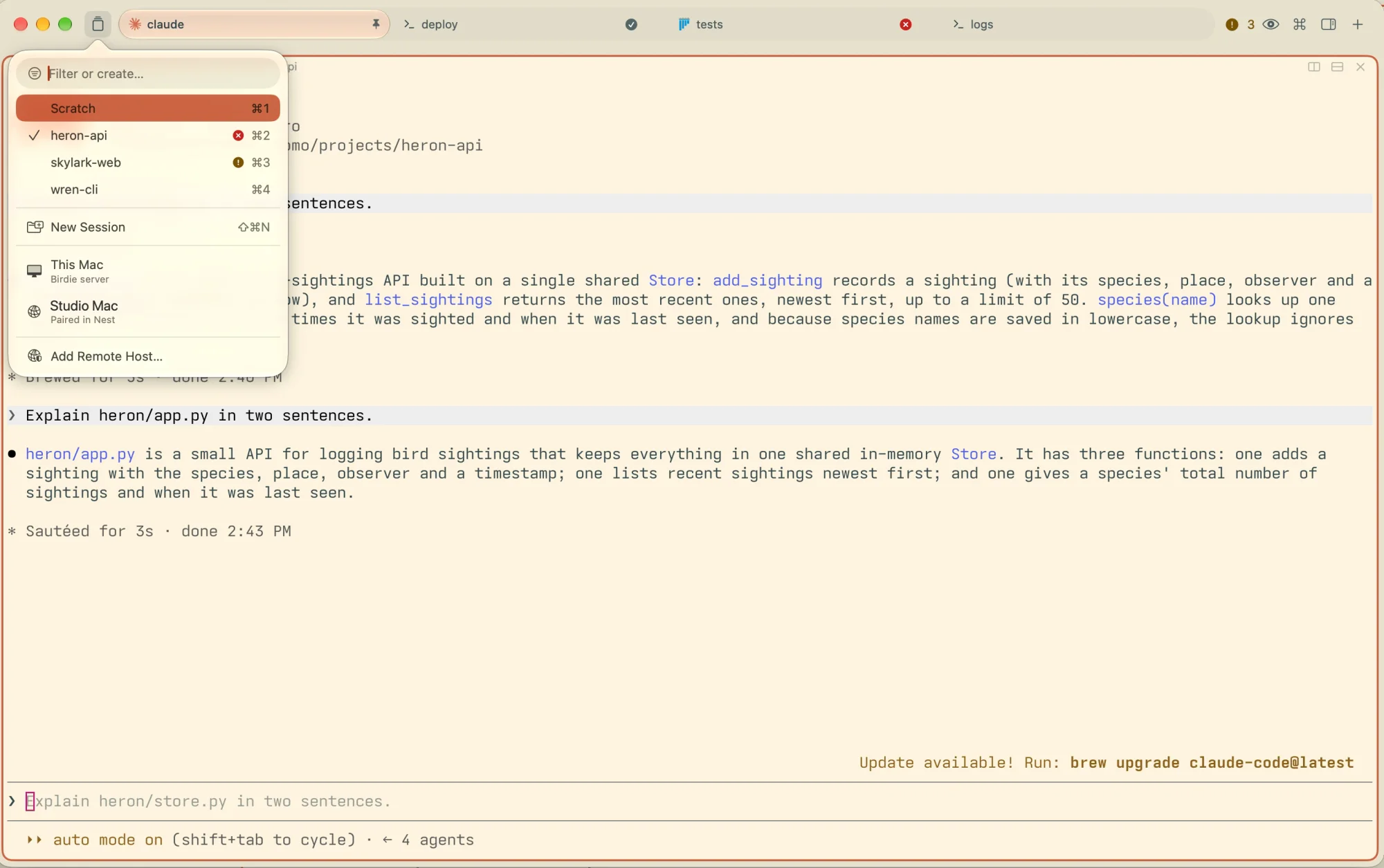Image resolution: width=1384 pixels, height=868 pixels.
Task: Switch to the wren-cli session
Action: (x=148, y=190)
